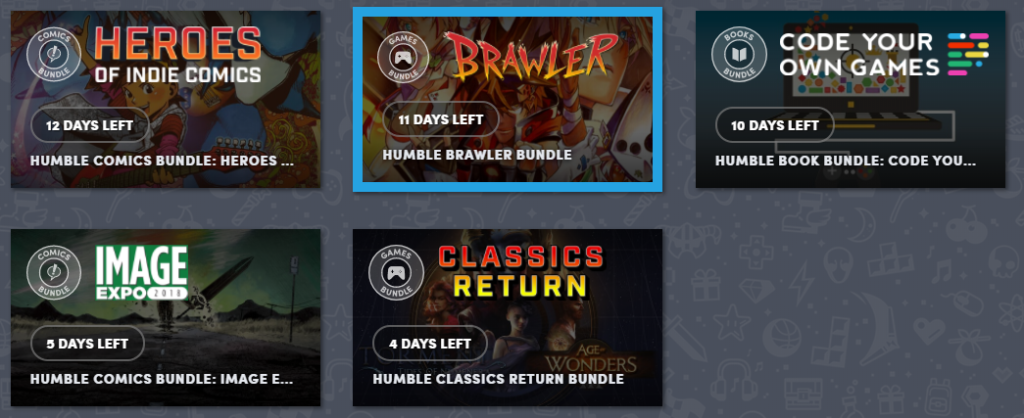Viewport: 1024px width, 418px height.
Task: Click colorful code bars logo icon
Action: click(968, 54)
